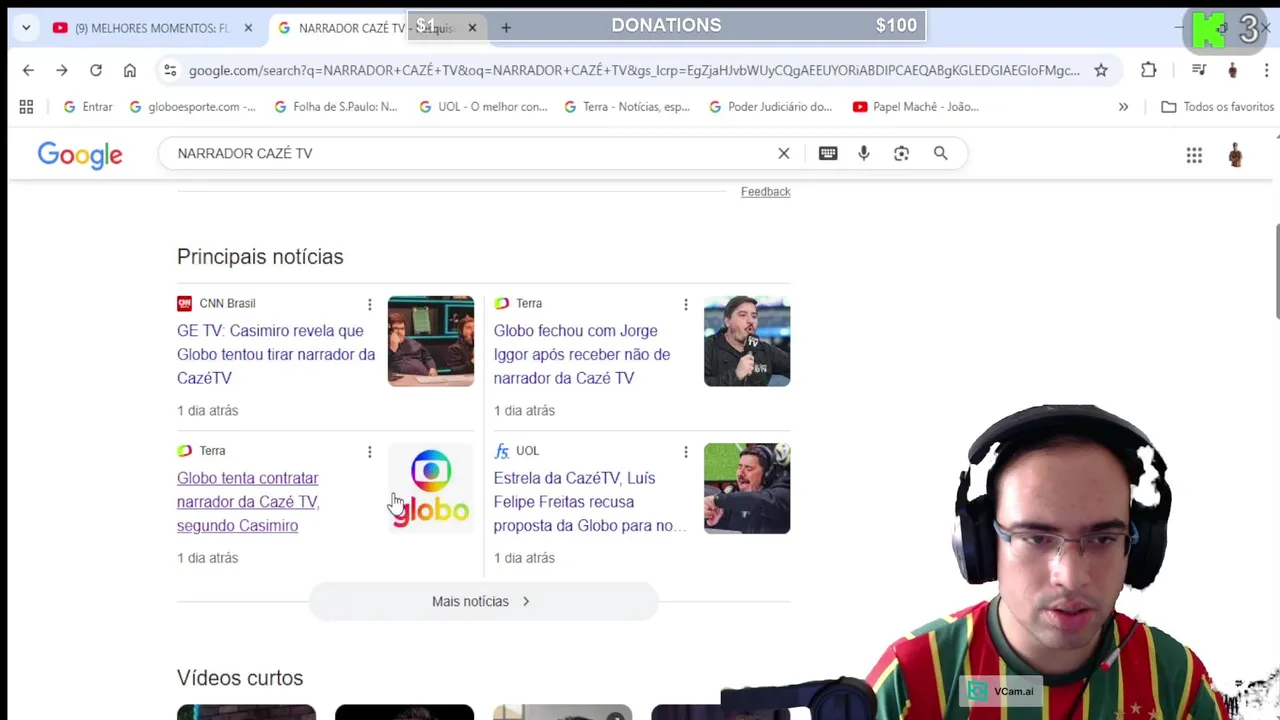The height and width of the screenshot is (720, 1280).
Task: Open options for UOL news card
Action: click(x=685, y=452)
